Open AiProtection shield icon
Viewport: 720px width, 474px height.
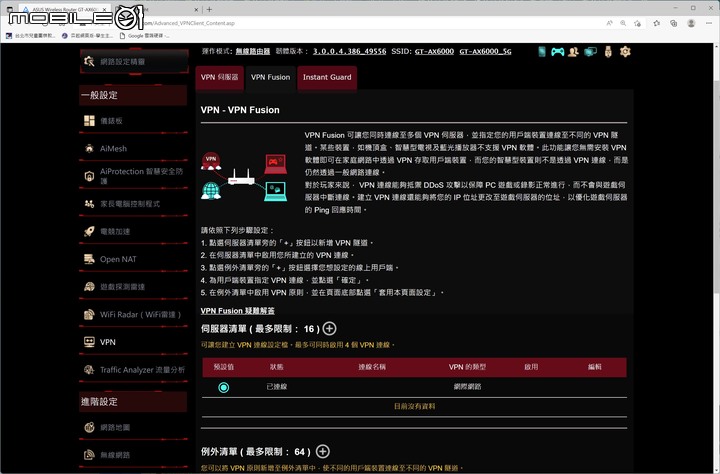(x=89, y=176)
